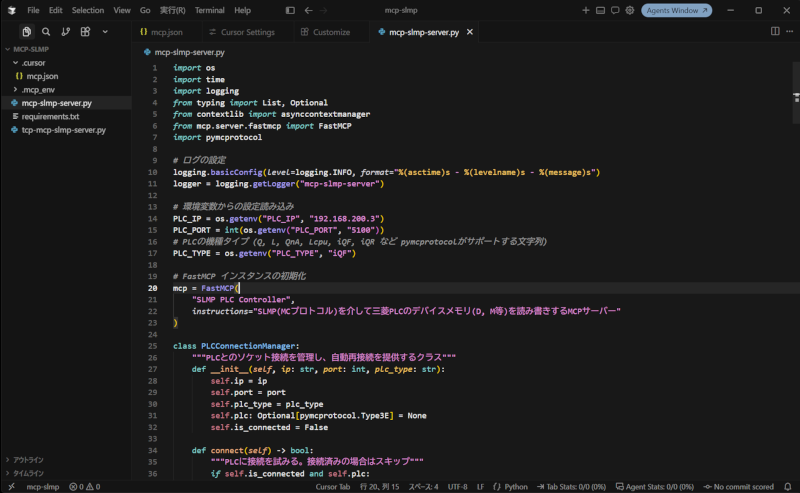Open the Terminal menu
This screenshot has height=493, width=800.
209,10
